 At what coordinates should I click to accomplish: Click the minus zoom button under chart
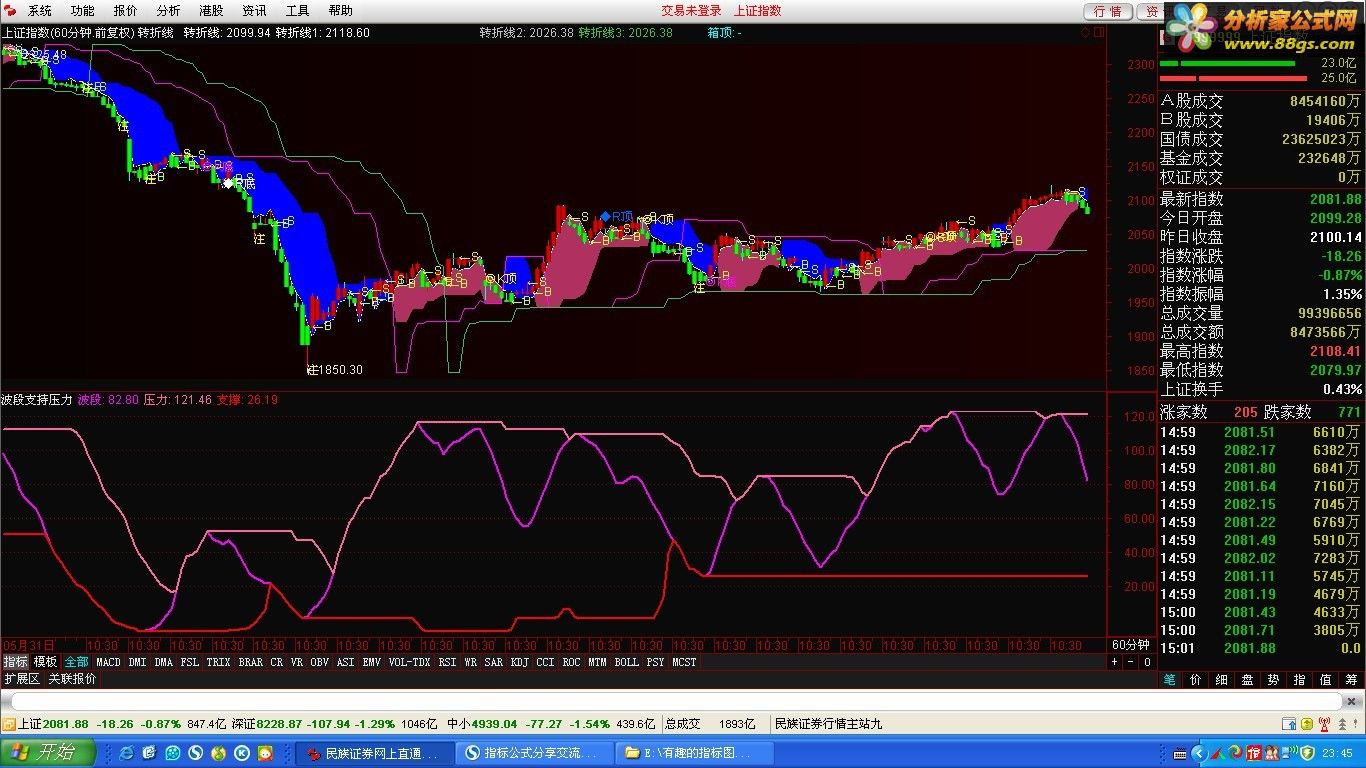click(1131, 662)
